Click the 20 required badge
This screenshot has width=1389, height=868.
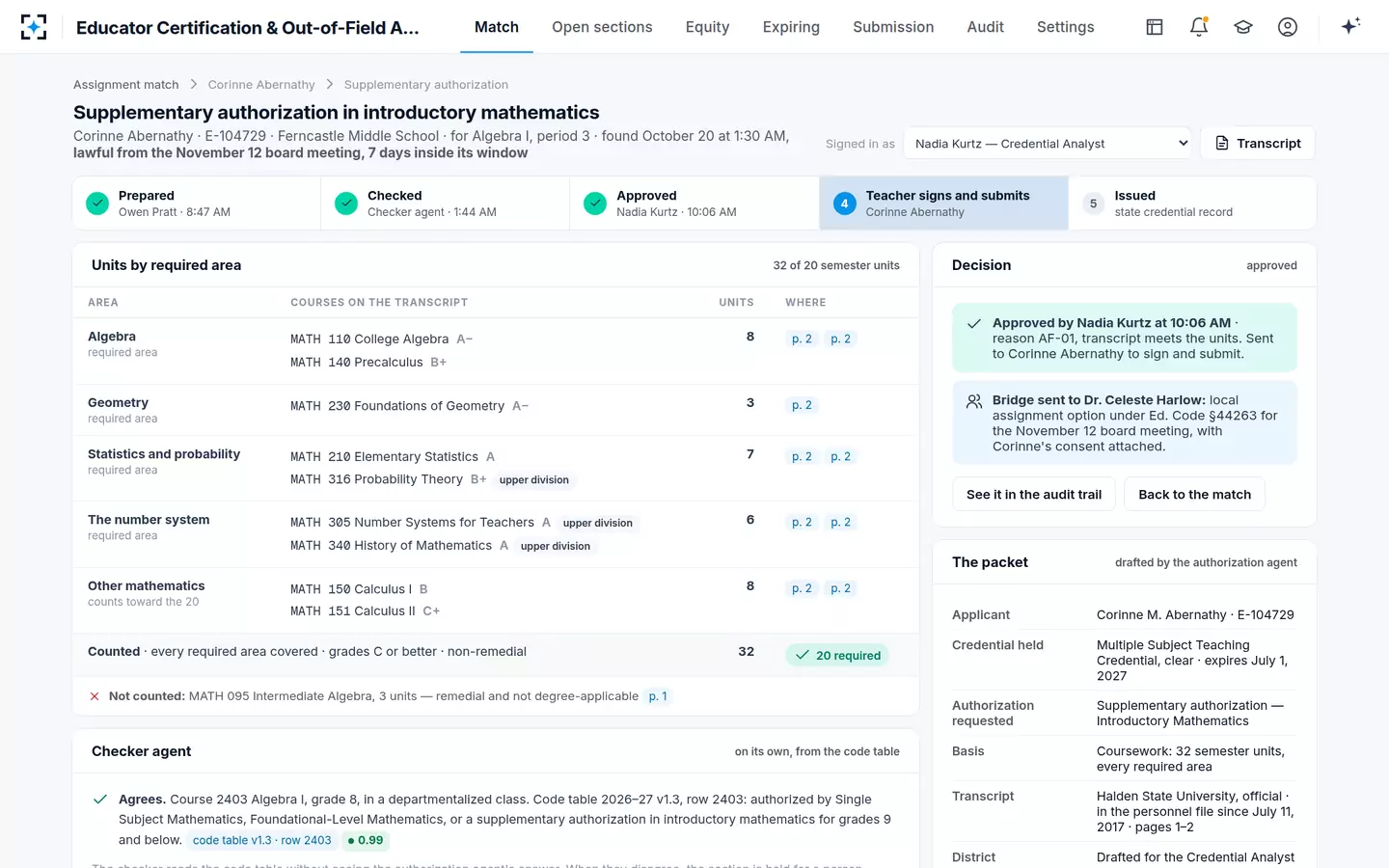(838, 656)
